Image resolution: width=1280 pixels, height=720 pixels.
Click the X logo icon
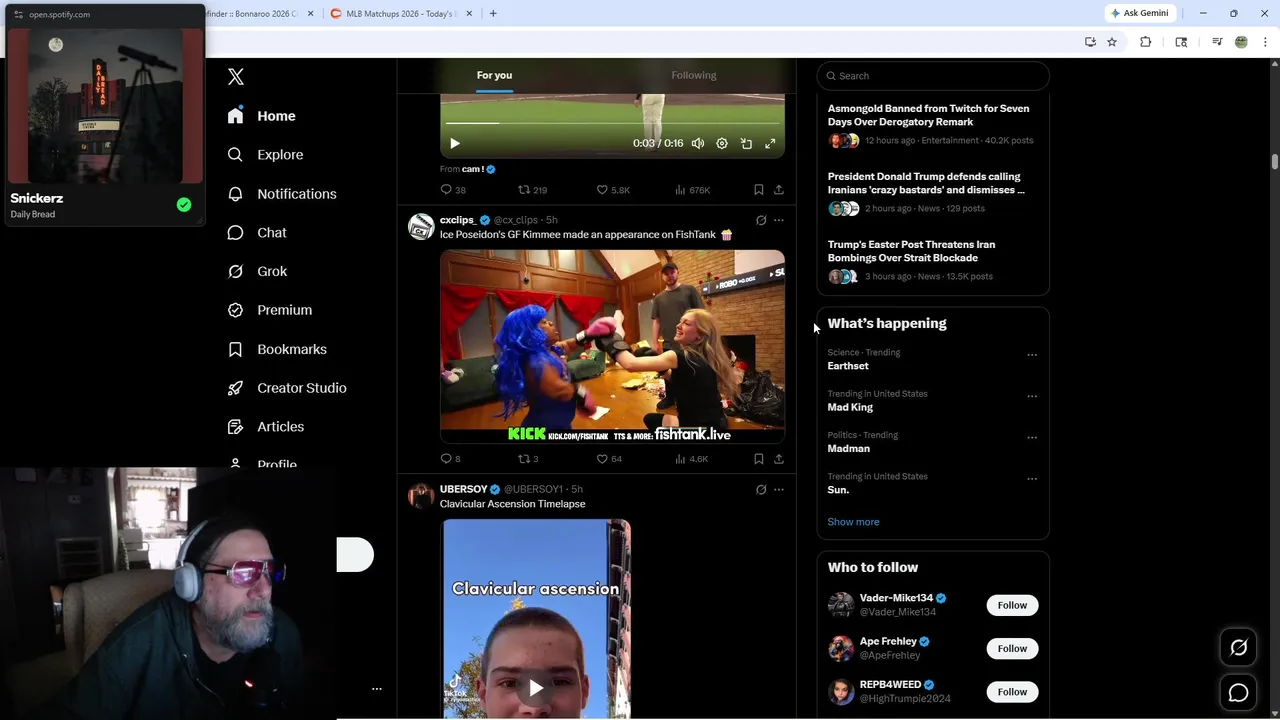click(236, 77)
